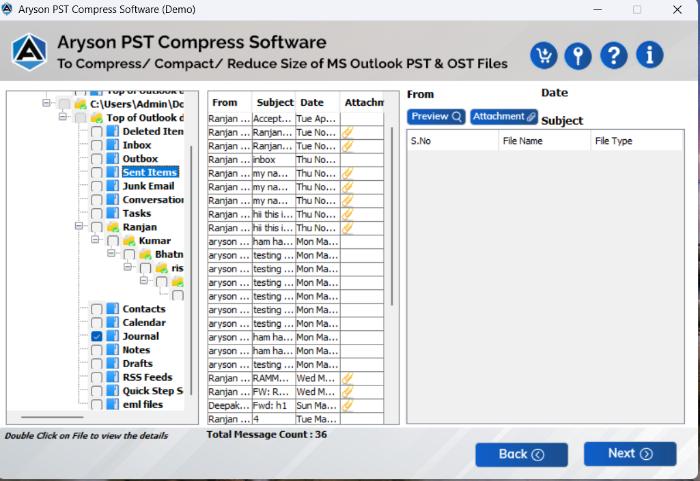This screenshot has width=700, height=481.
Task: Uncheck the Journal checkbox
Action: point(96,336)
